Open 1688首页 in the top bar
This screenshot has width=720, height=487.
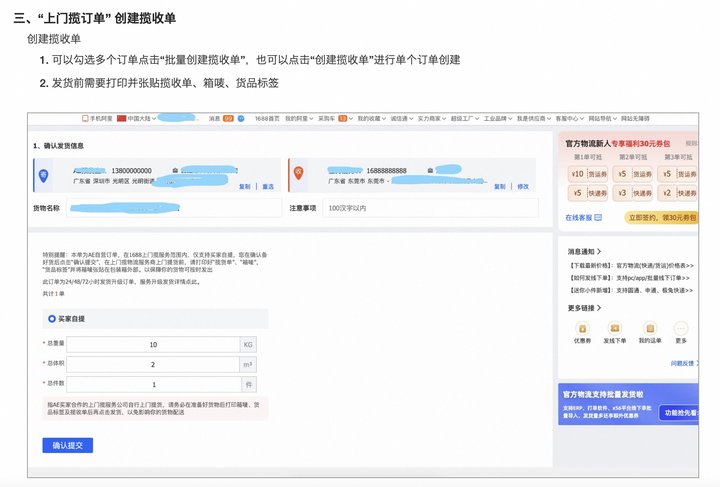pos(267,119)
